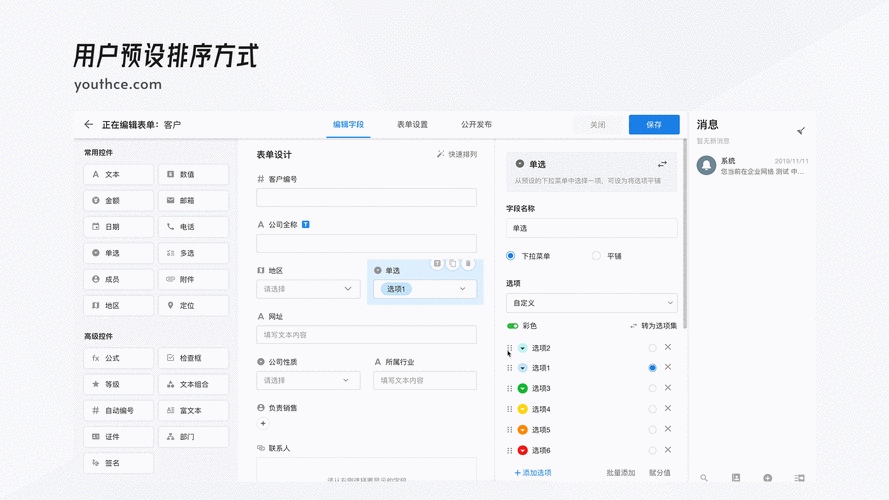Add the 数值 number control
Screen dimensions: 889x500
click(193, 175)
